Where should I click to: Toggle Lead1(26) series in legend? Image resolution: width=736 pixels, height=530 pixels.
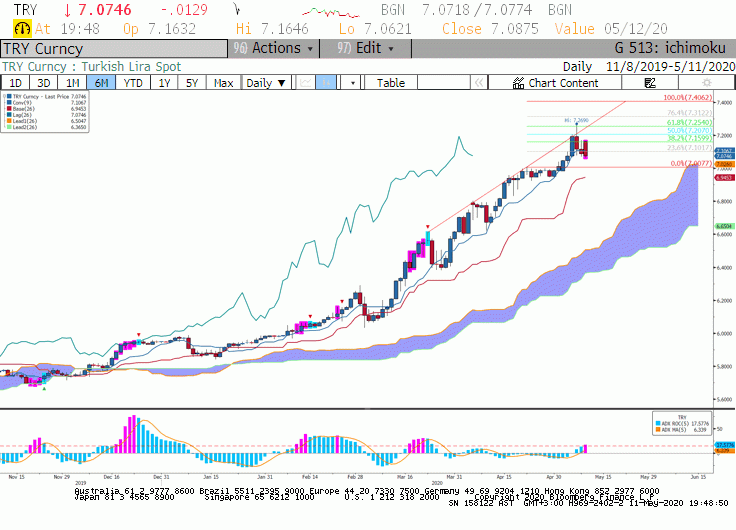pos(25,121)
